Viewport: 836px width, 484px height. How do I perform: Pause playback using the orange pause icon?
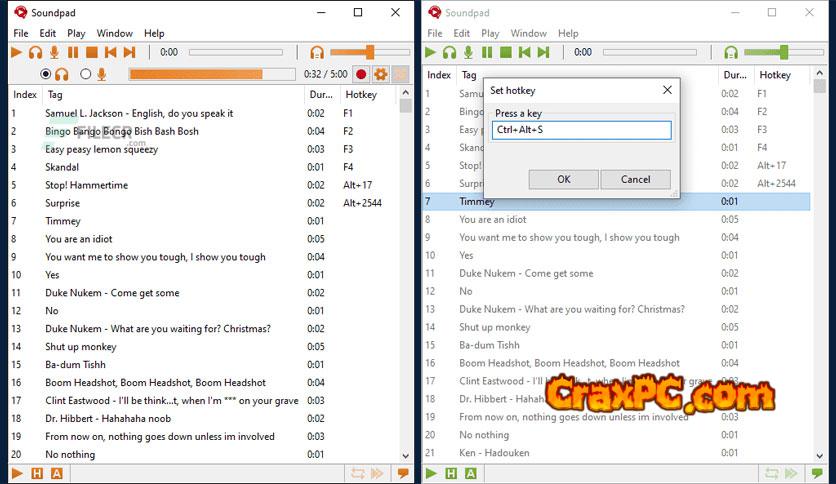click(x=73, y=52)
